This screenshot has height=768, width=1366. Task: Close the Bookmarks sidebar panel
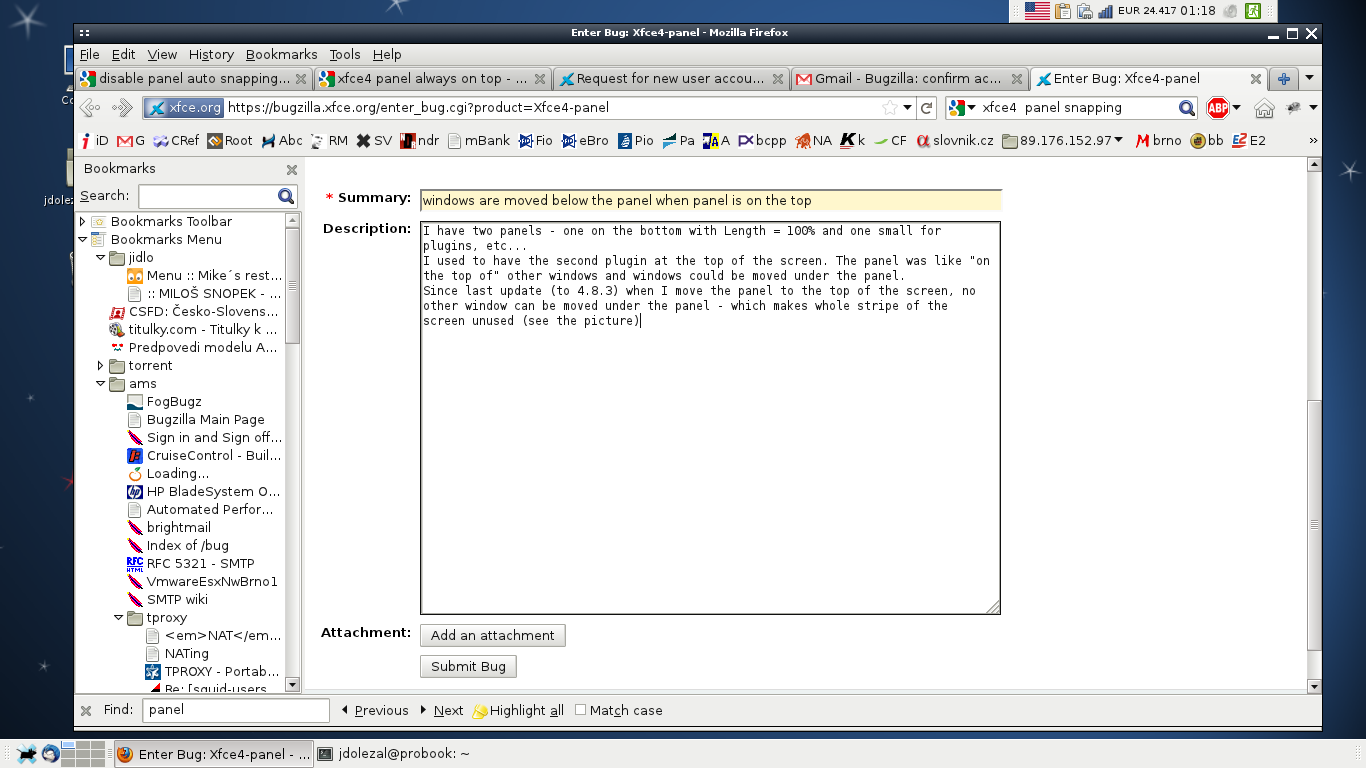point(292,170)
